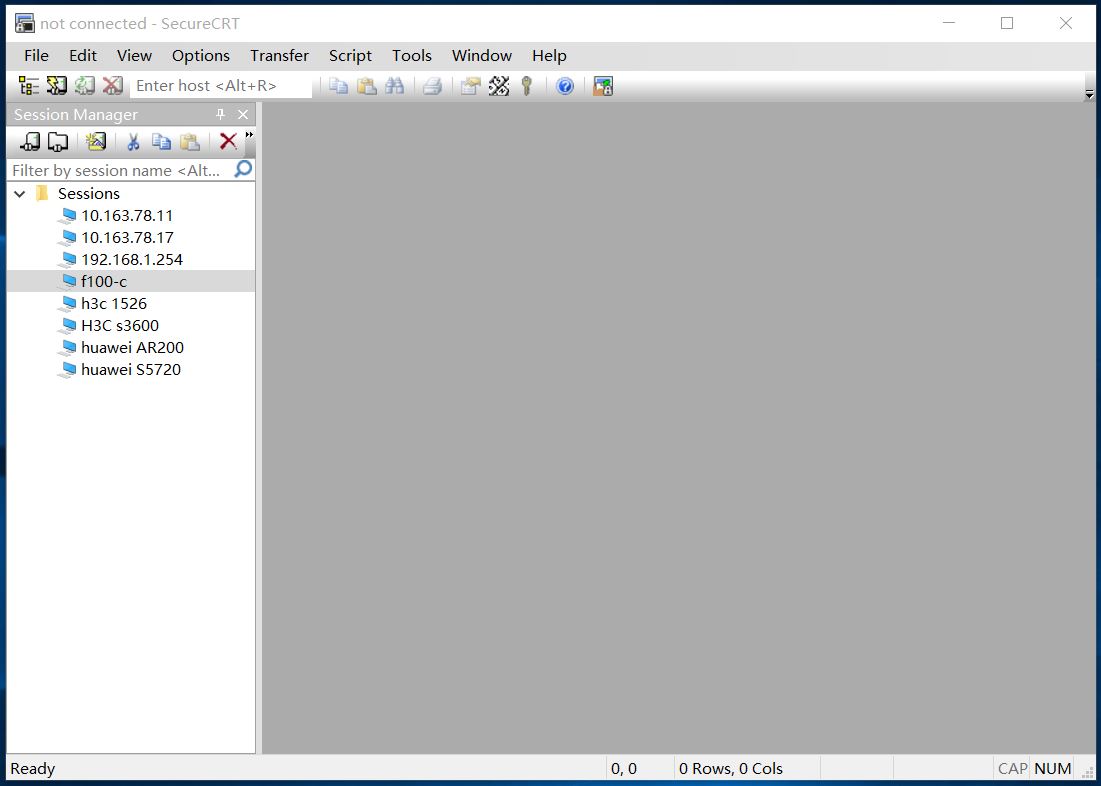Click the Reconnect toolbar icon
Viewport: 1101px width, 786px height.
(85, 86)
